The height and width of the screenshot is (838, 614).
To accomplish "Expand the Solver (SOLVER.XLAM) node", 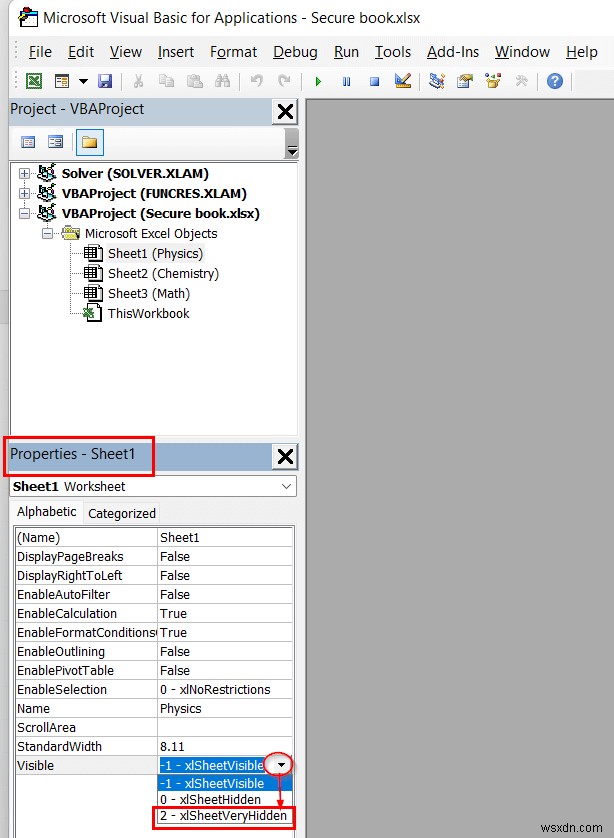I will point(24,174).
